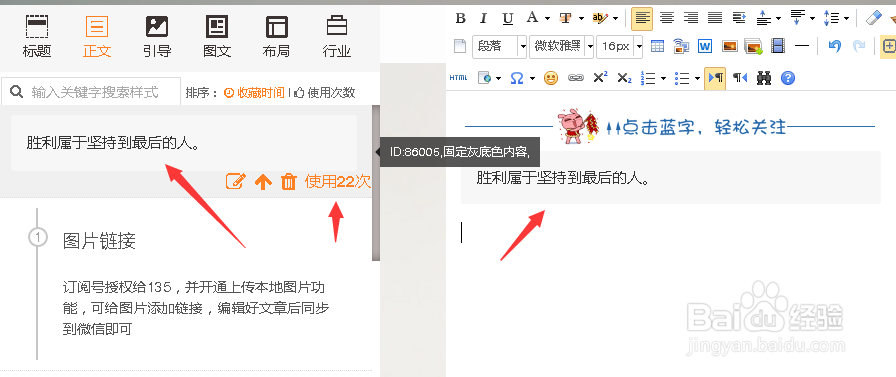This screenshot has height=377, width=896.
Task: Open the editor help
Action: pos(788,78)
